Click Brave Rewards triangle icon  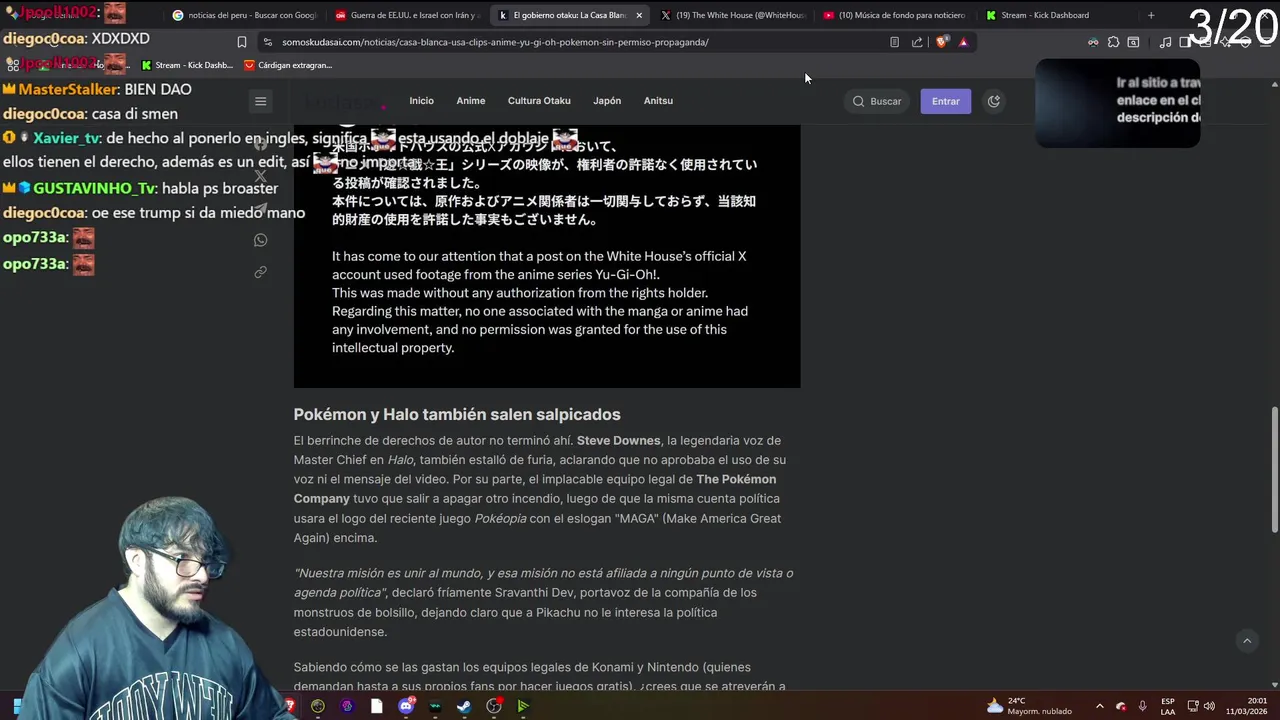pos(963,42)
